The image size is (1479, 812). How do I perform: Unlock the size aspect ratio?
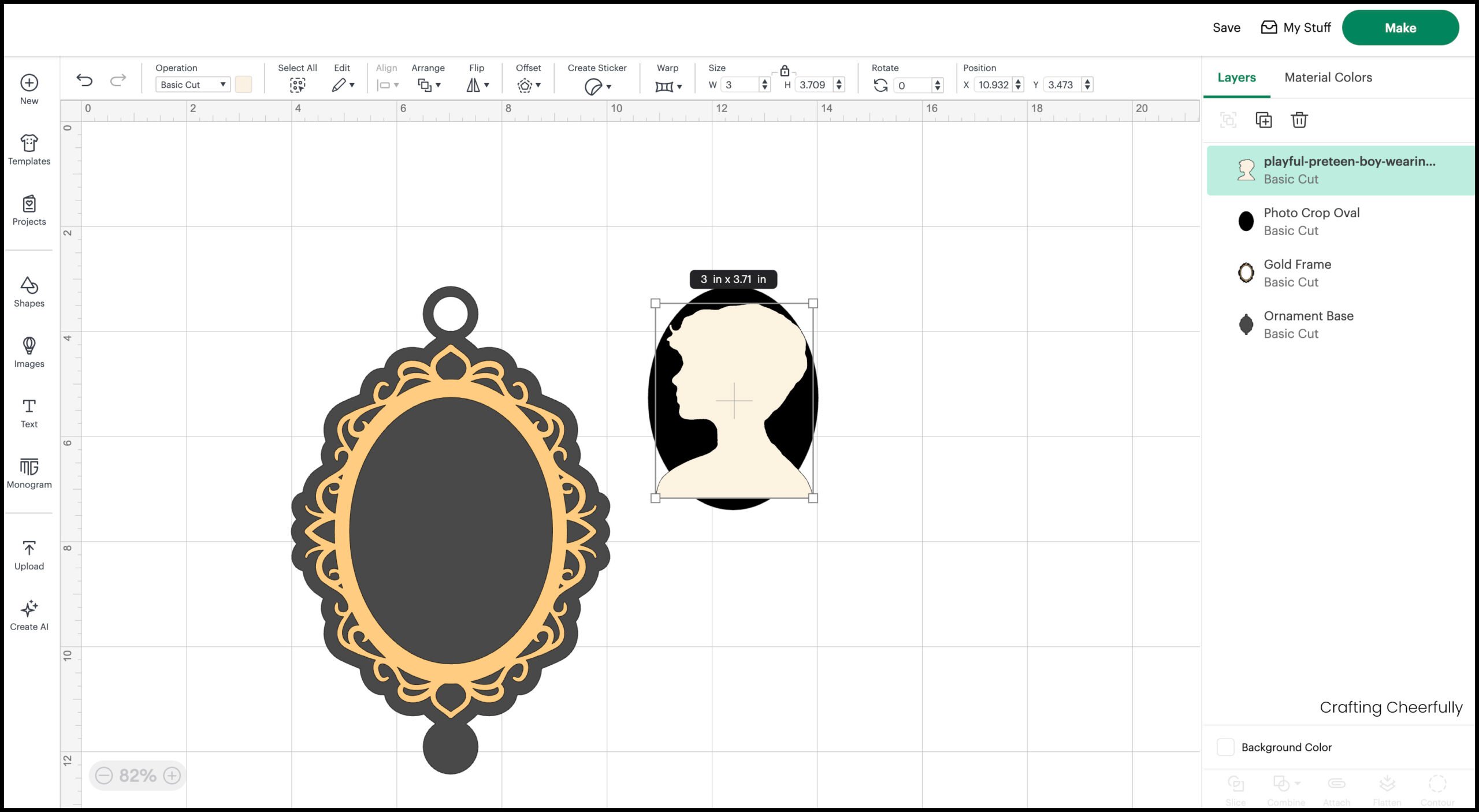(785, 72)
